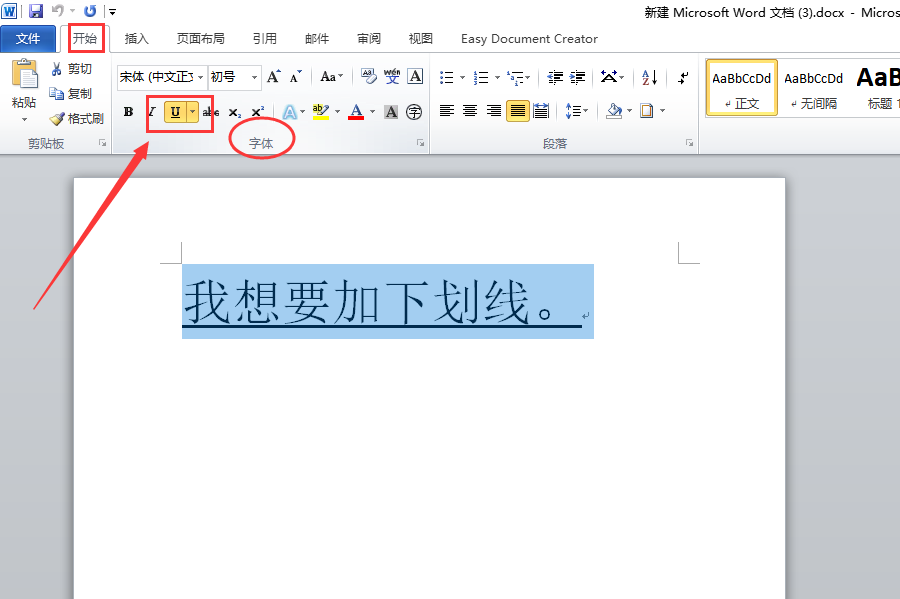Toggle bold formatting on selected text
Viewport: 900px width, 599px height.
(128, 111)
